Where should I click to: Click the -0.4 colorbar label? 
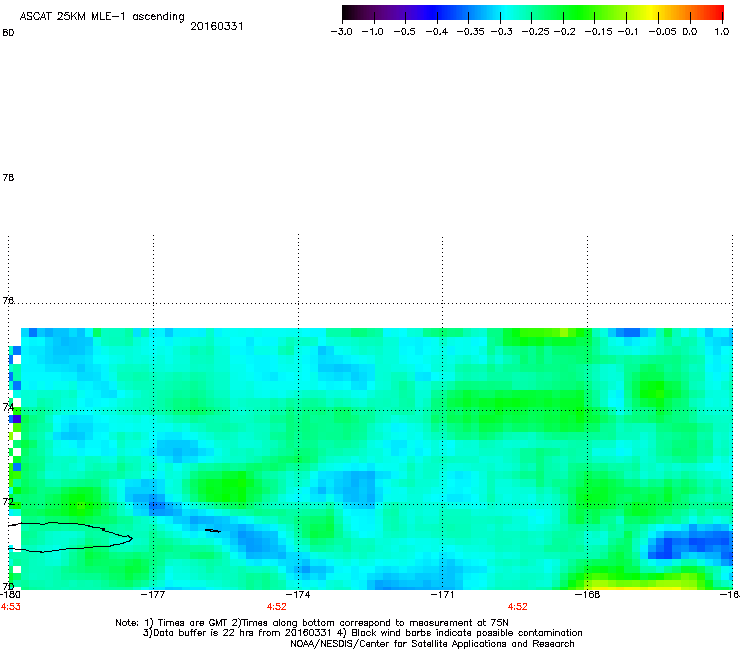coord(437,32)
